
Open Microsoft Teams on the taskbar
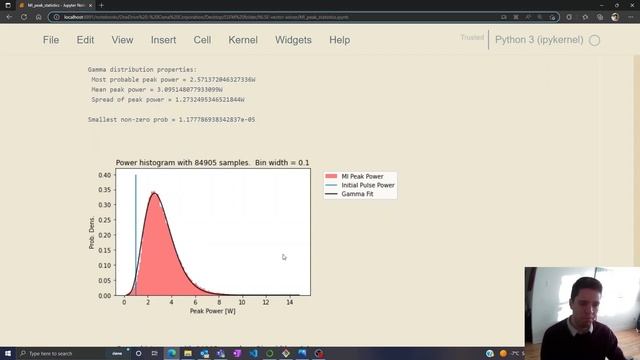(220, 353)
